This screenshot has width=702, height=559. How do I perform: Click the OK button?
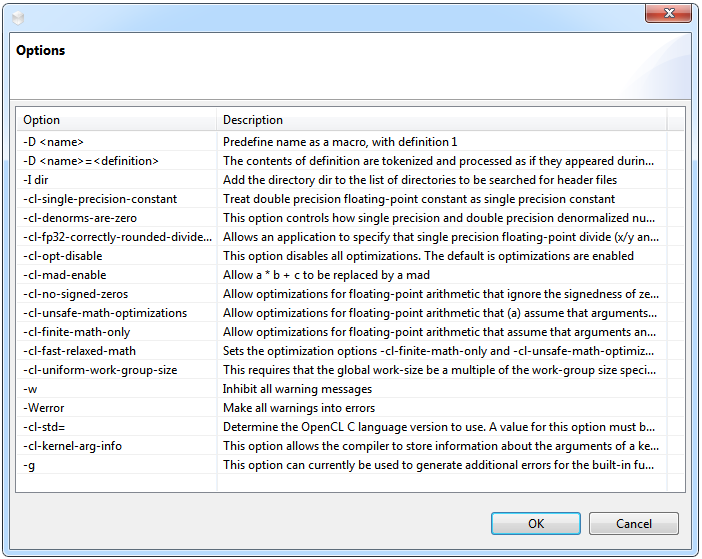(x=535, y=523)
